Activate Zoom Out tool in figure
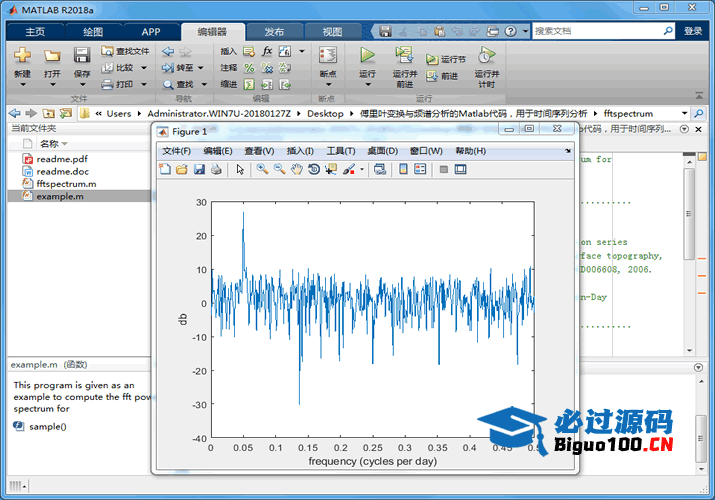This screenshot has width=715, height=500. point(279,169)
